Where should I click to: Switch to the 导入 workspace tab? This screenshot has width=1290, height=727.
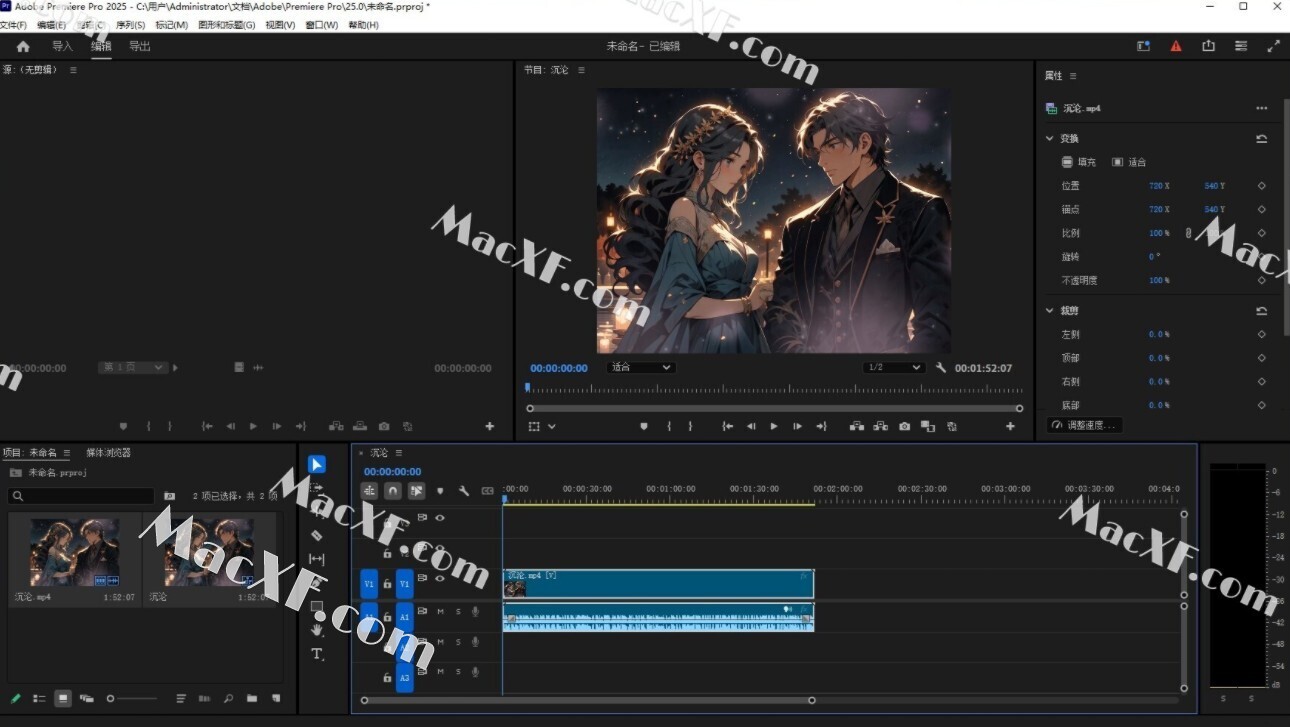[x=62, y=46]
